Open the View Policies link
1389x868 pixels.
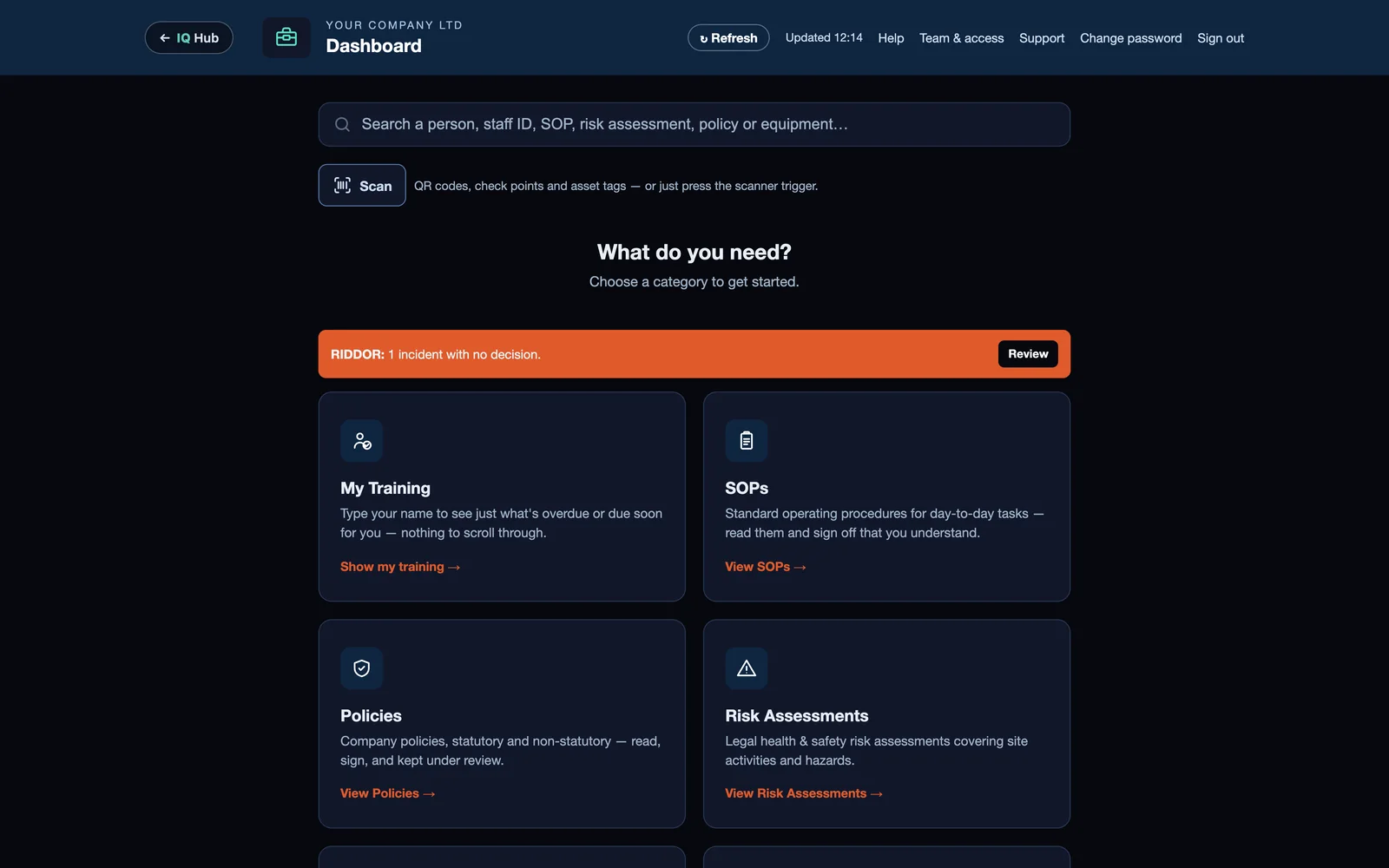click(388, 793)
